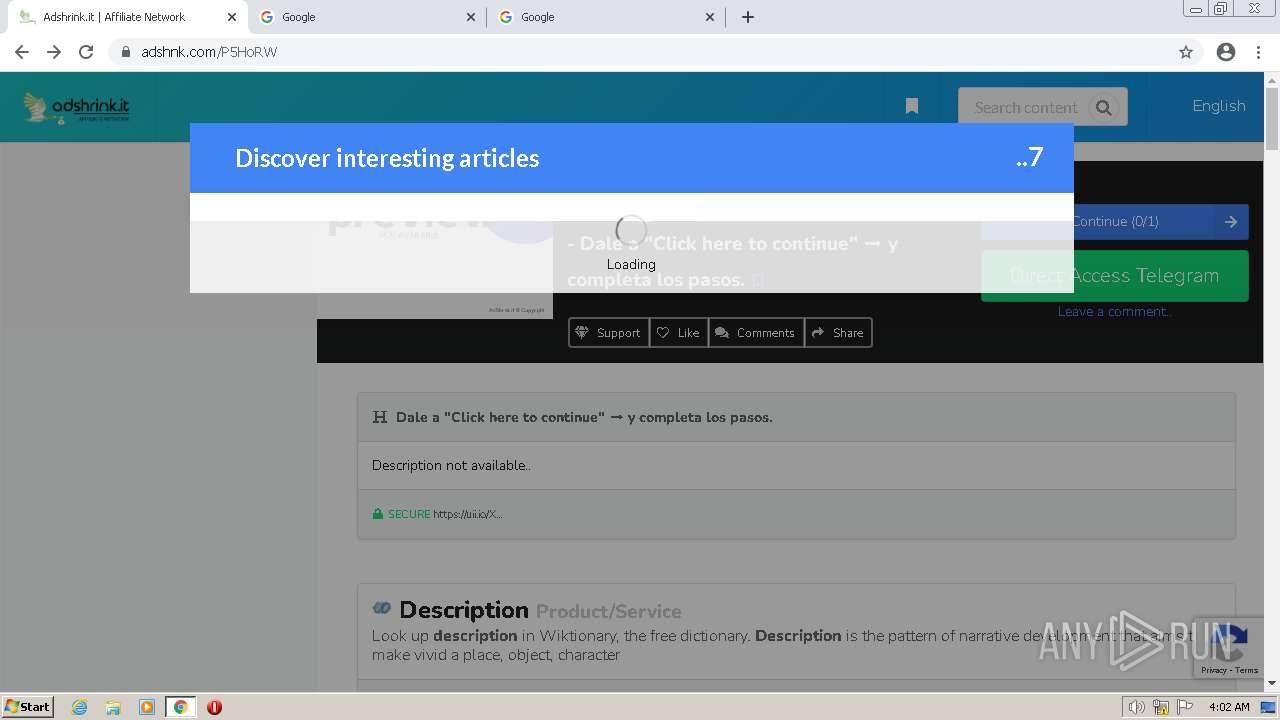Open the Chrome three-dot menu

[x=1258, y=52]
